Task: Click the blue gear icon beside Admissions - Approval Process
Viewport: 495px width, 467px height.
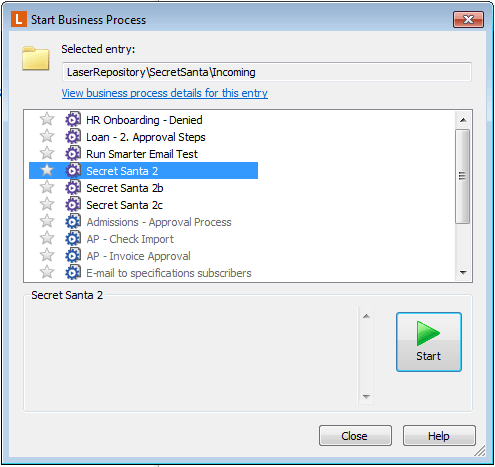Action: pos(73,221)
